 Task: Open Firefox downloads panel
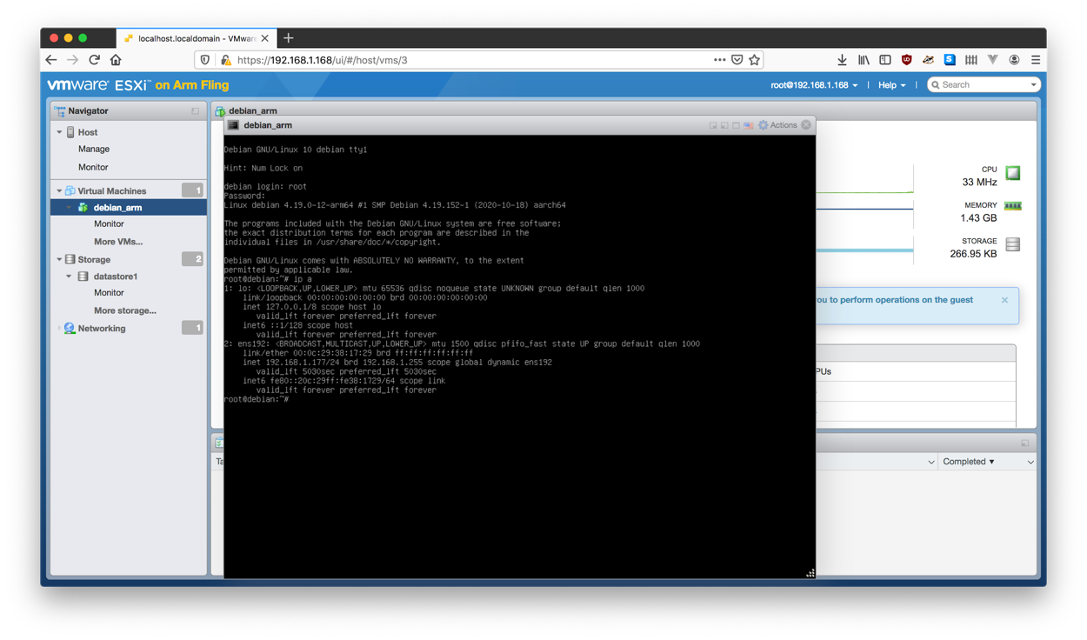pos(842,60)
